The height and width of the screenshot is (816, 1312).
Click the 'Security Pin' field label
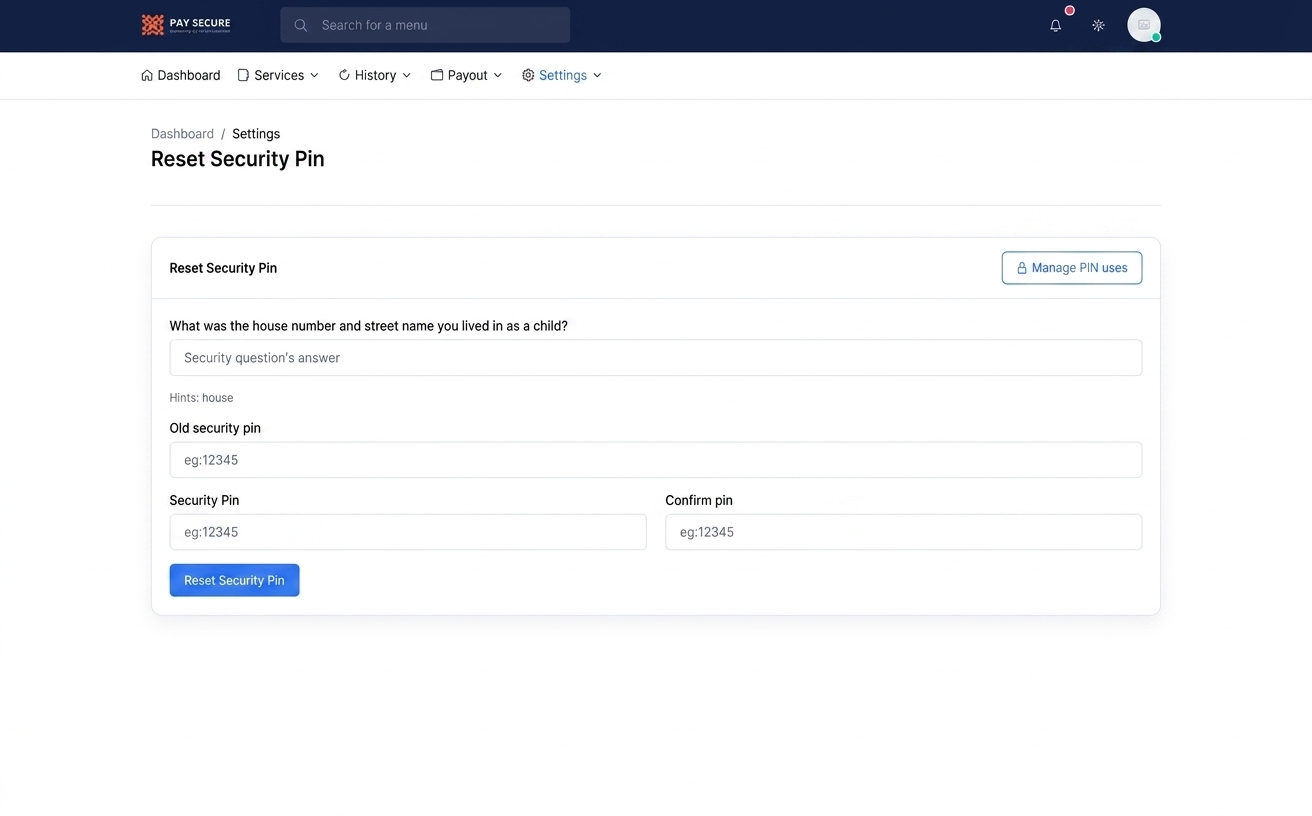click(204, 500)
